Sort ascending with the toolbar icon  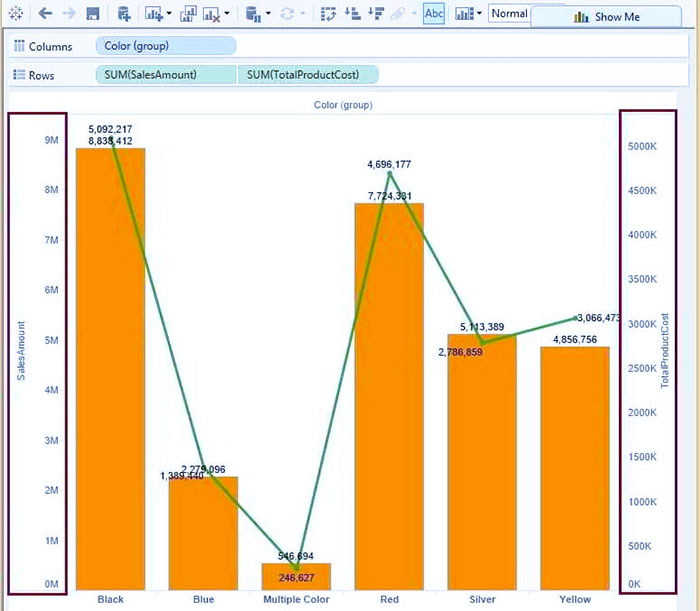tap(353, 13)
